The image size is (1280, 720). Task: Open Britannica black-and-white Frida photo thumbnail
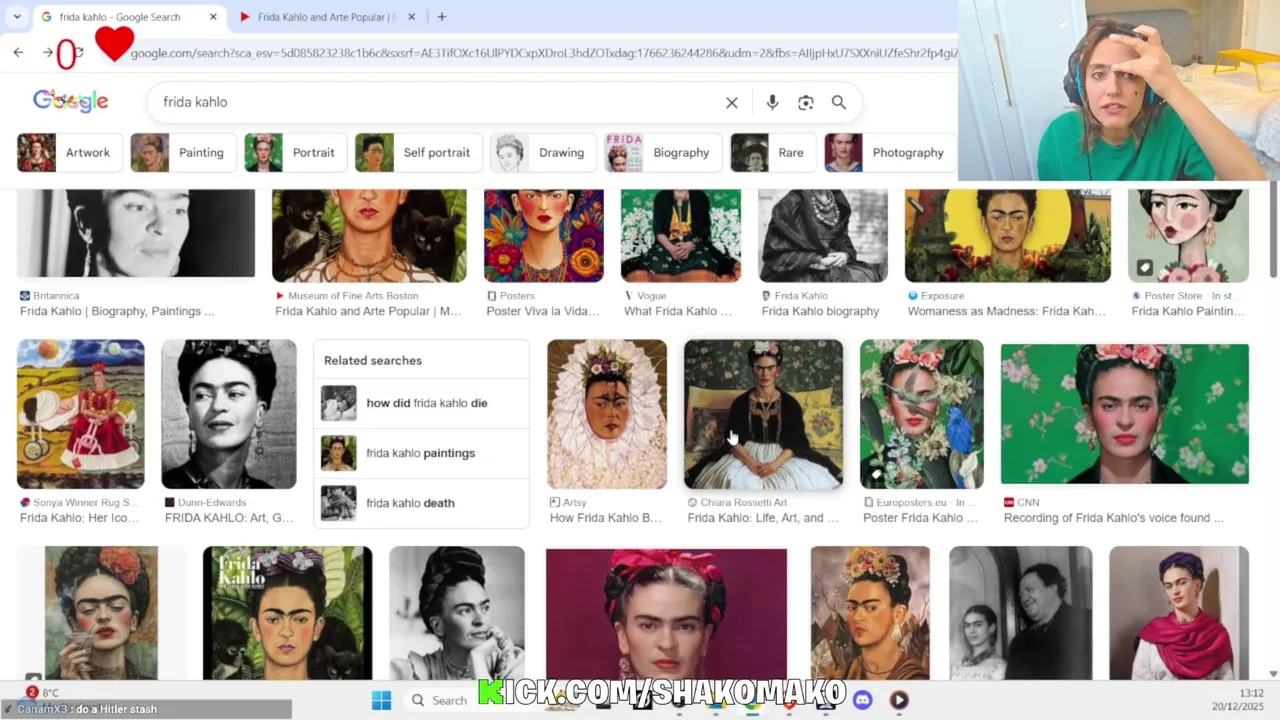click(136, 234)
